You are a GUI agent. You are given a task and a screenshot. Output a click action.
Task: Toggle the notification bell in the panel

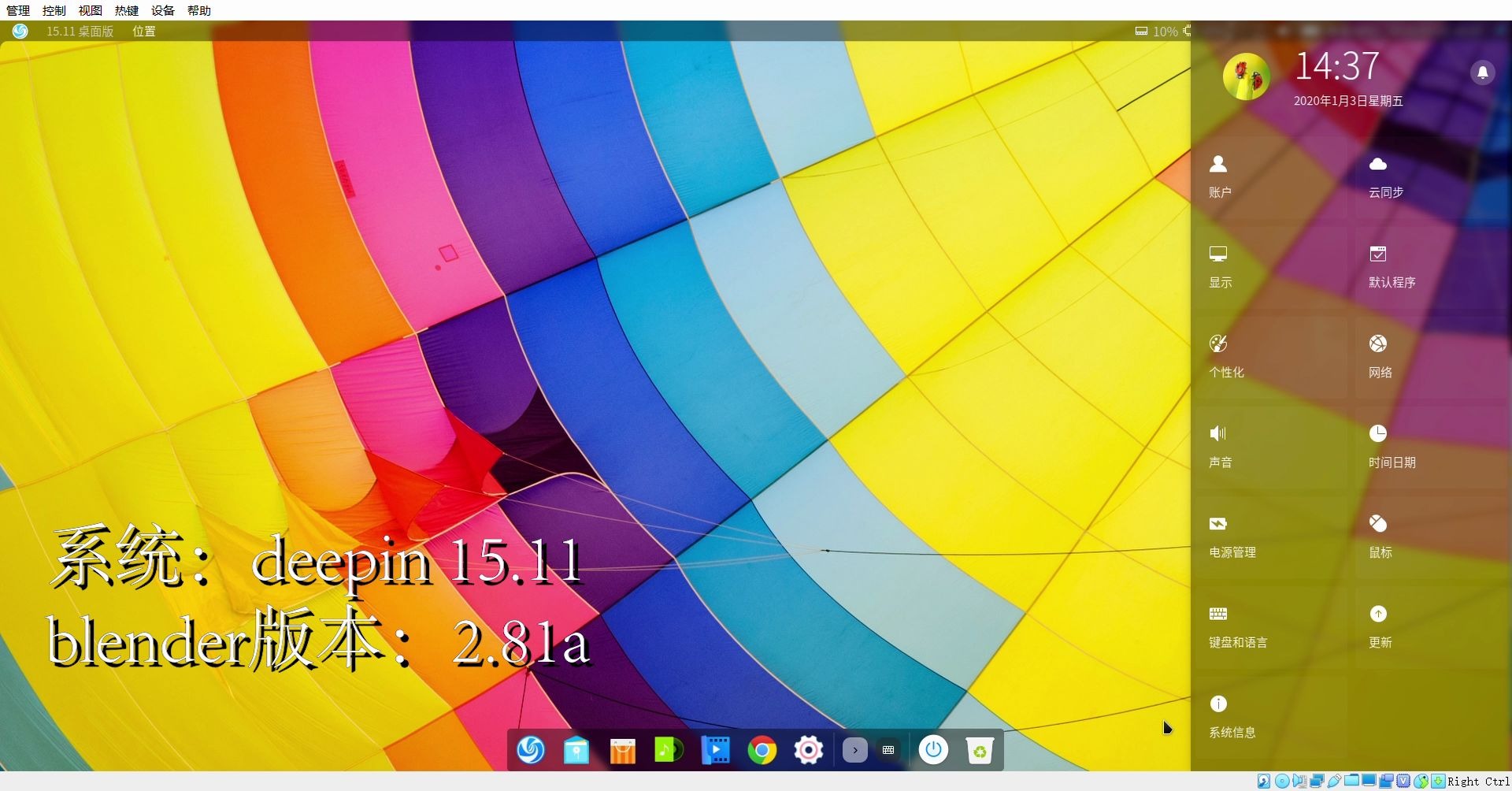tap(1483, 72)
